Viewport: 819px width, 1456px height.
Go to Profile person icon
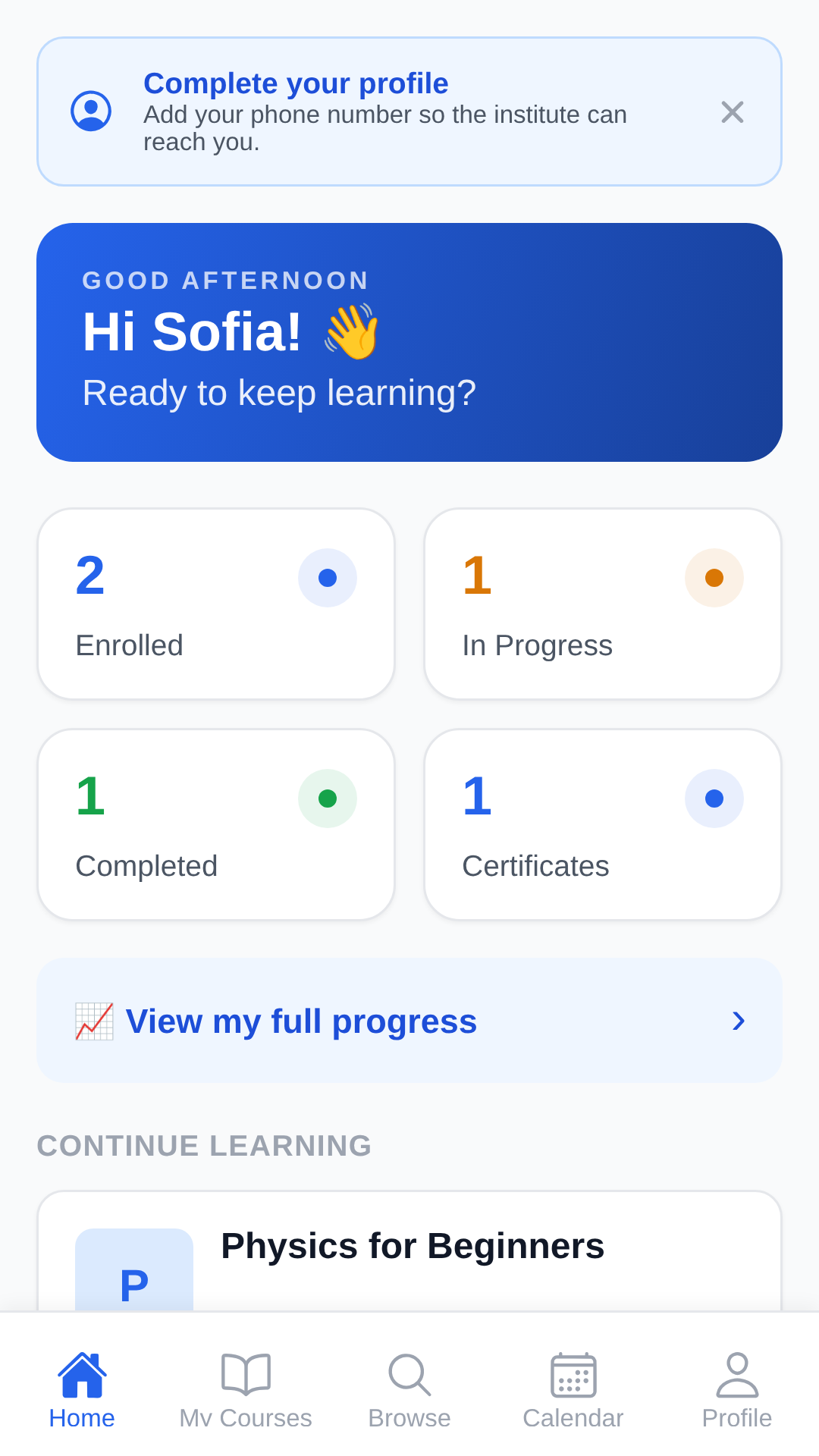coord(737,1374)
